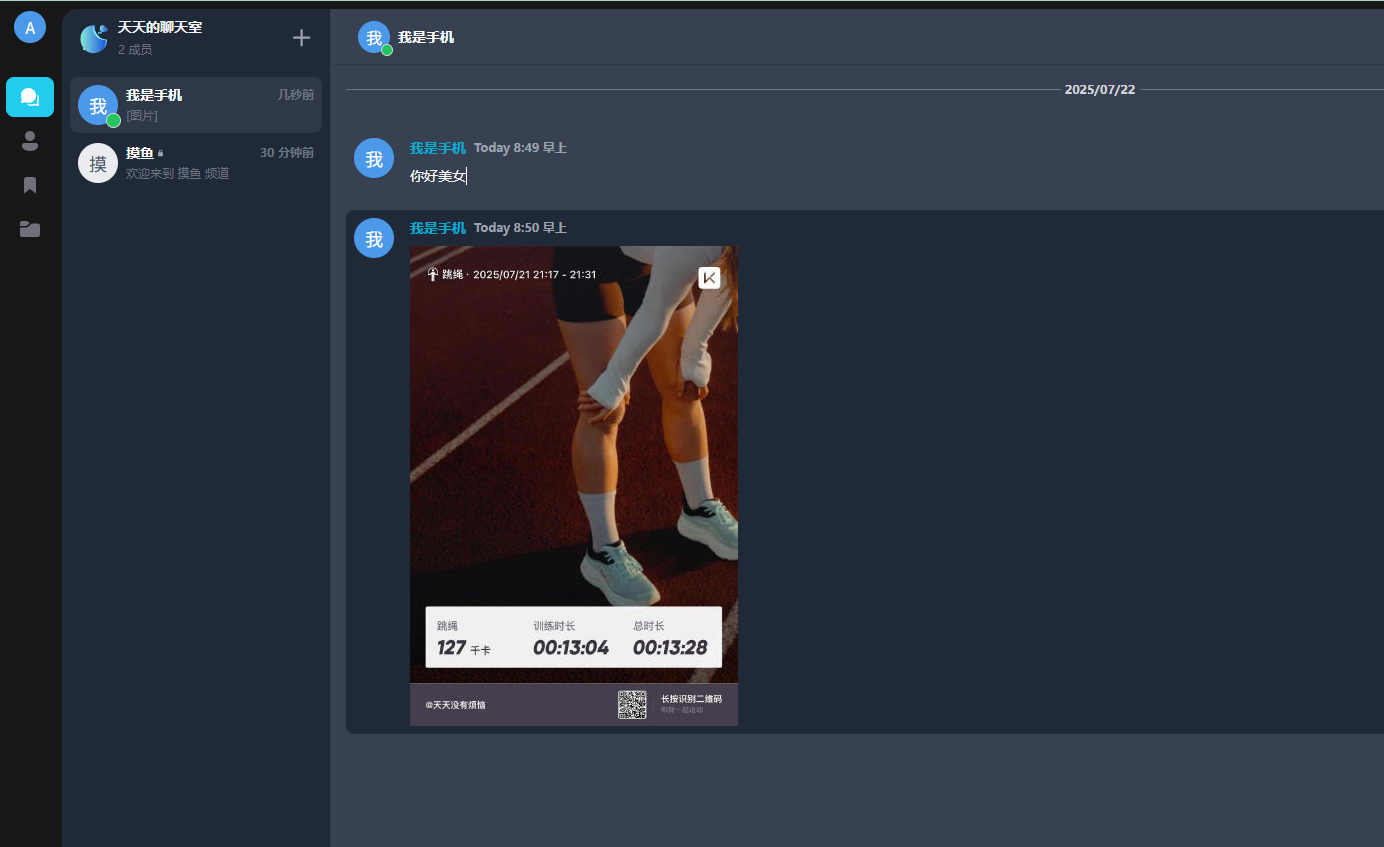Click the 我是手机 avatar in chat header
Image resolution: width=1384 pixels, height=847 pixels.
tap(374, 37)
